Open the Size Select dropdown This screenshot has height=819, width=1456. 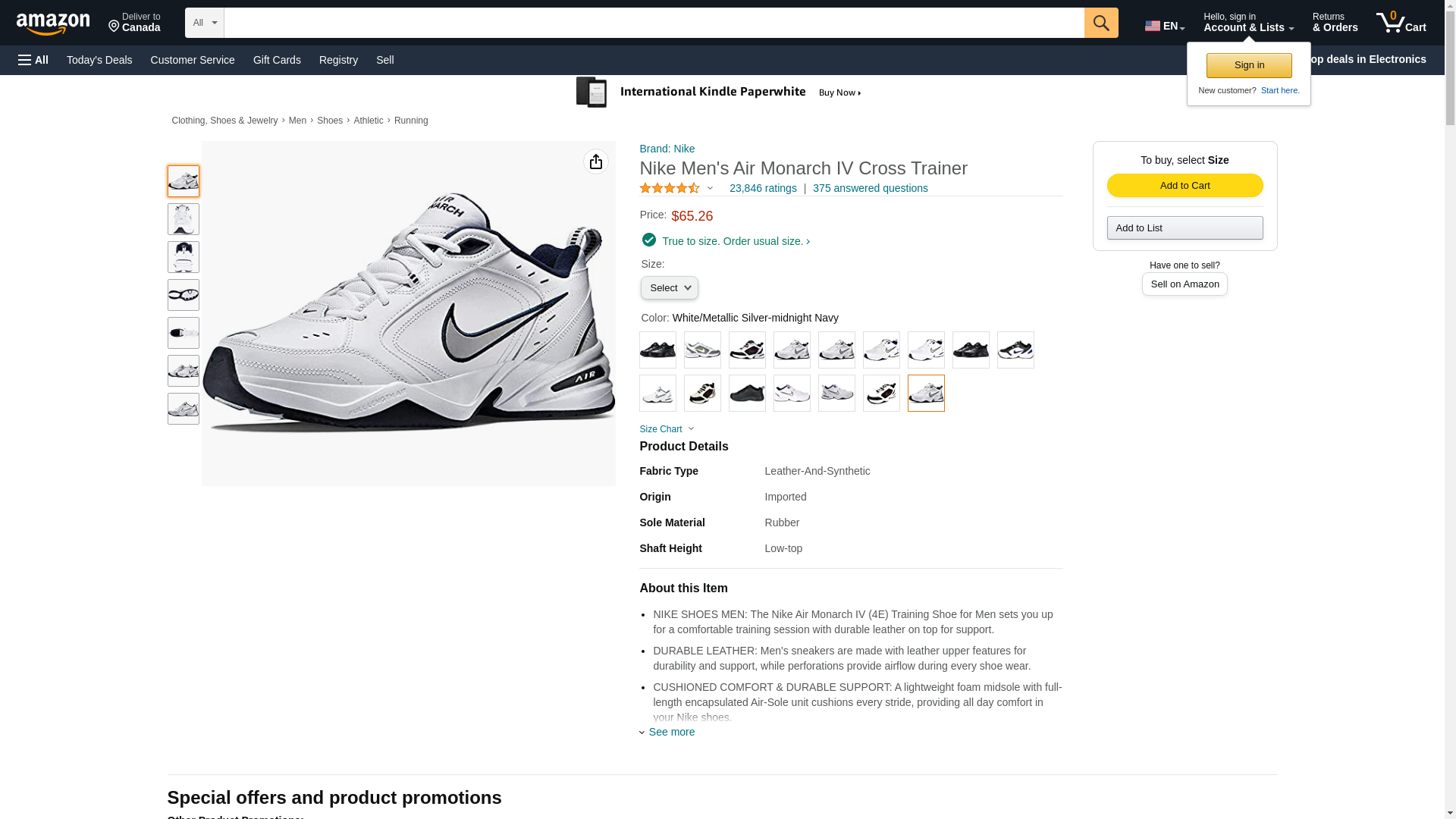(x=669, y=288)
